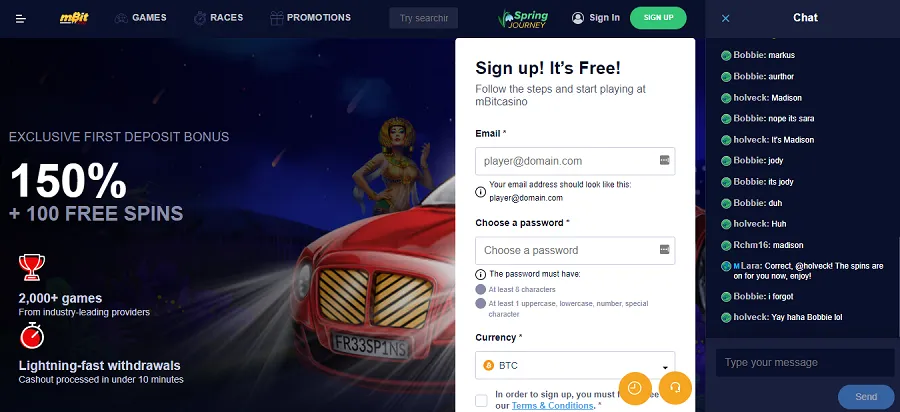Click the top search box
Viewport: 900px width, 412px height.
click(424, 18)
